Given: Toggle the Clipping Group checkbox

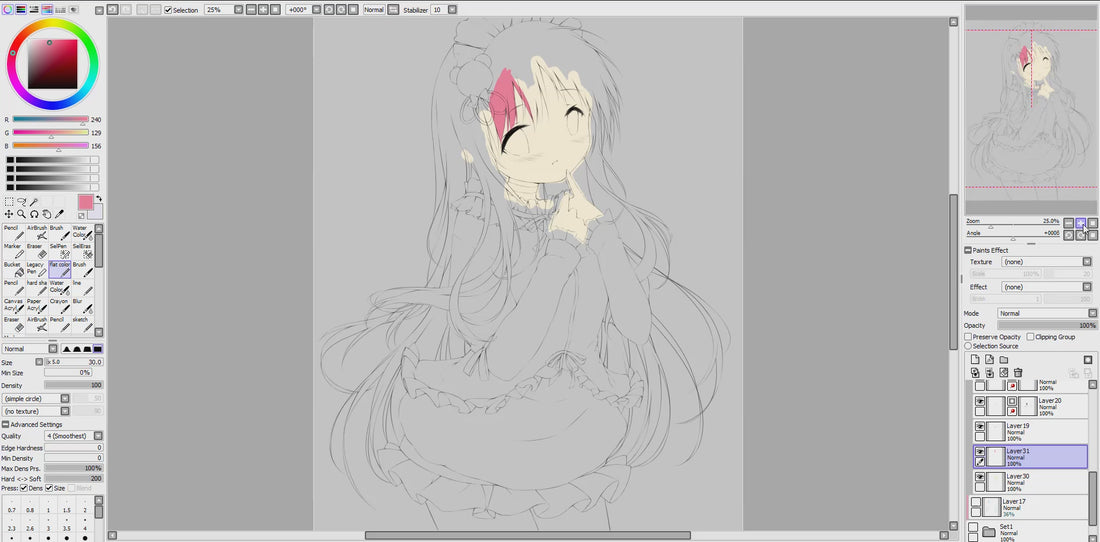Looking at the screenshot, I should [1030, 337].
